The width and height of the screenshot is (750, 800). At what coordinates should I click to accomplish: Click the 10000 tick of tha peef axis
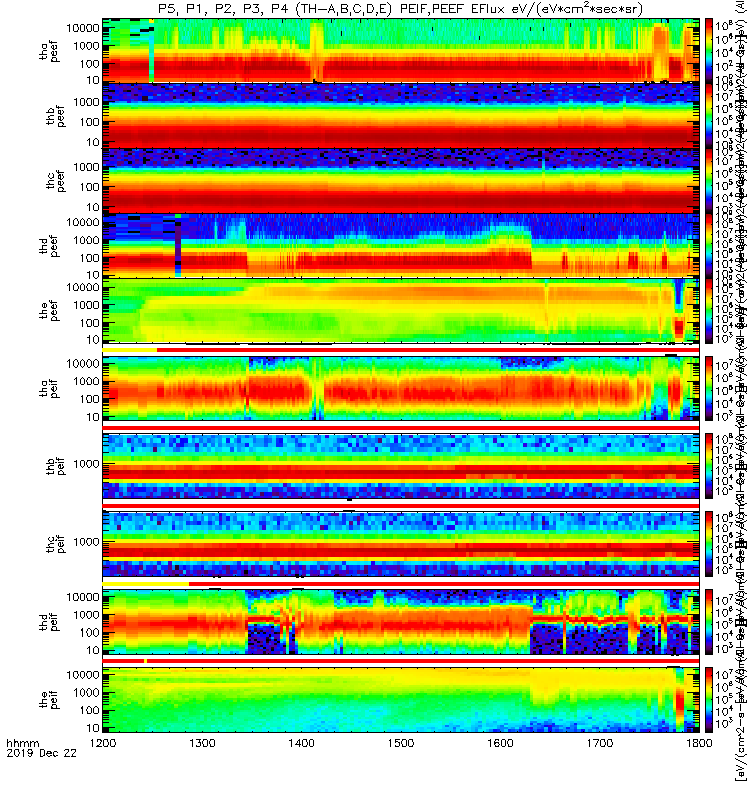click(83, 28)
